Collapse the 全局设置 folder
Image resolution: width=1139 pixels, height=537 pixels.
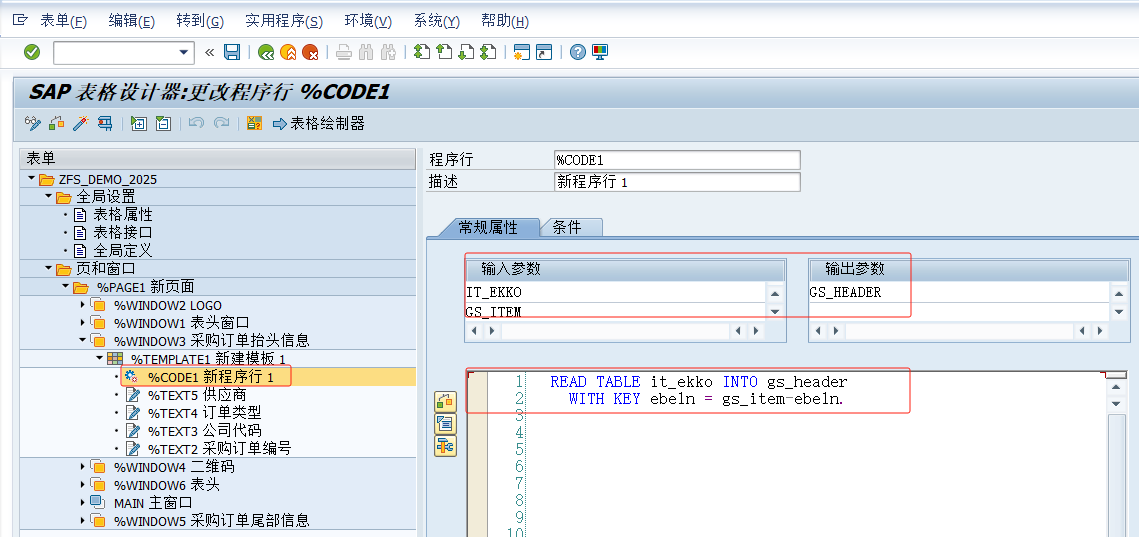point(49,197)
